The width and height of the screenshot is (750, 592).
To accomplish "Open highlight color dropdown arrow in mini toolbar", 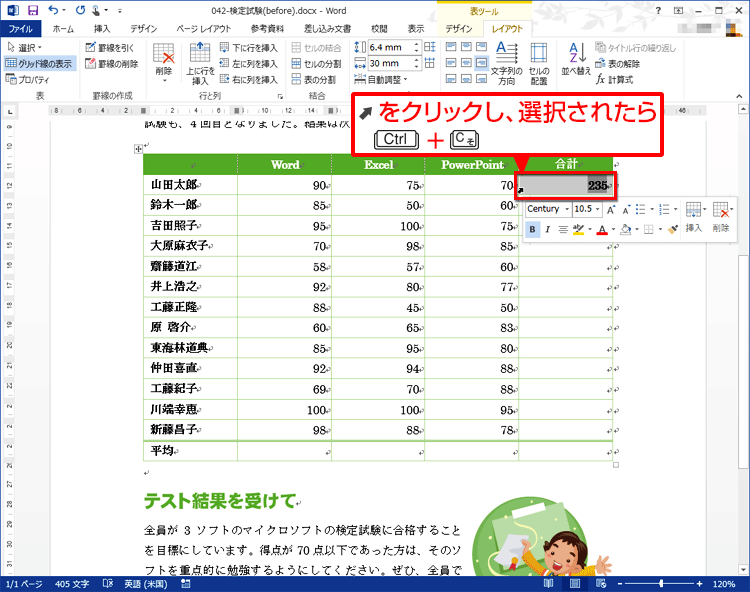I will tap(590, 230).
